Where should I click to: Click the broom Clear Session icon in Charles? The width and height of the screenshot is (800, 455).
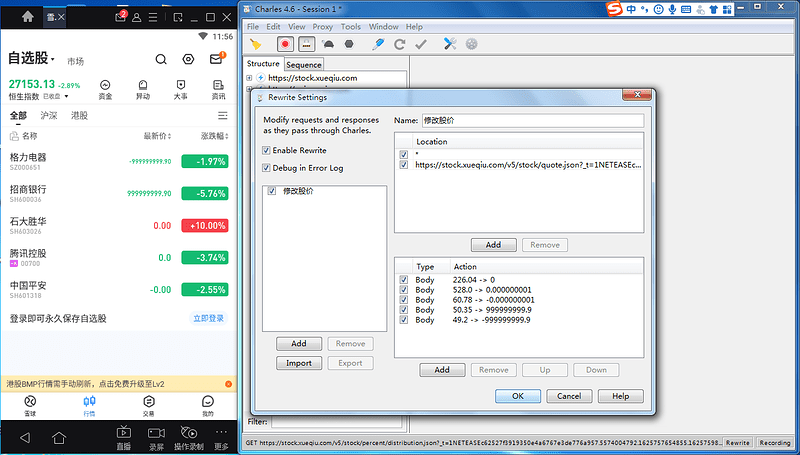pos(256,44)
